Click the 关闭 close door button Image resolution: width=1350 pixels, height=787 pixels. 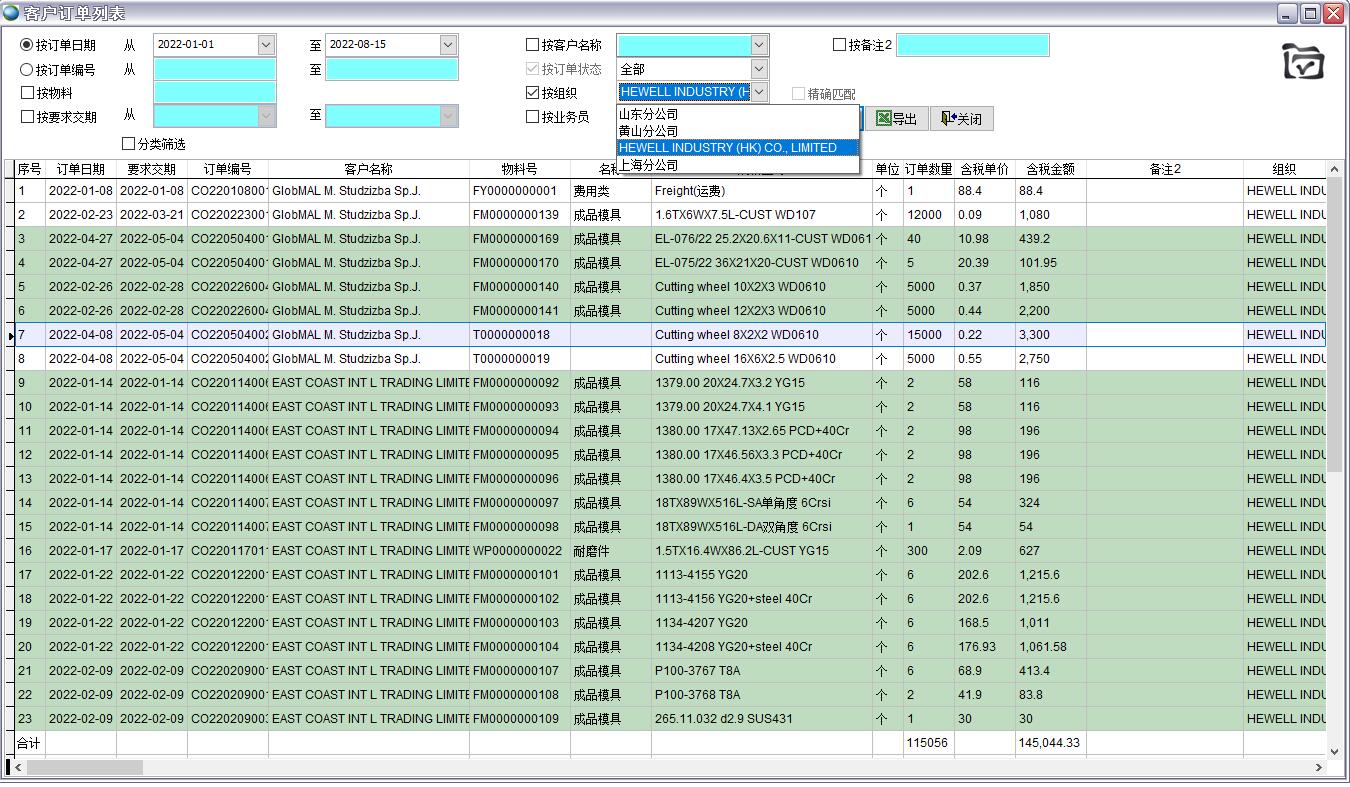tap(961, 119)
